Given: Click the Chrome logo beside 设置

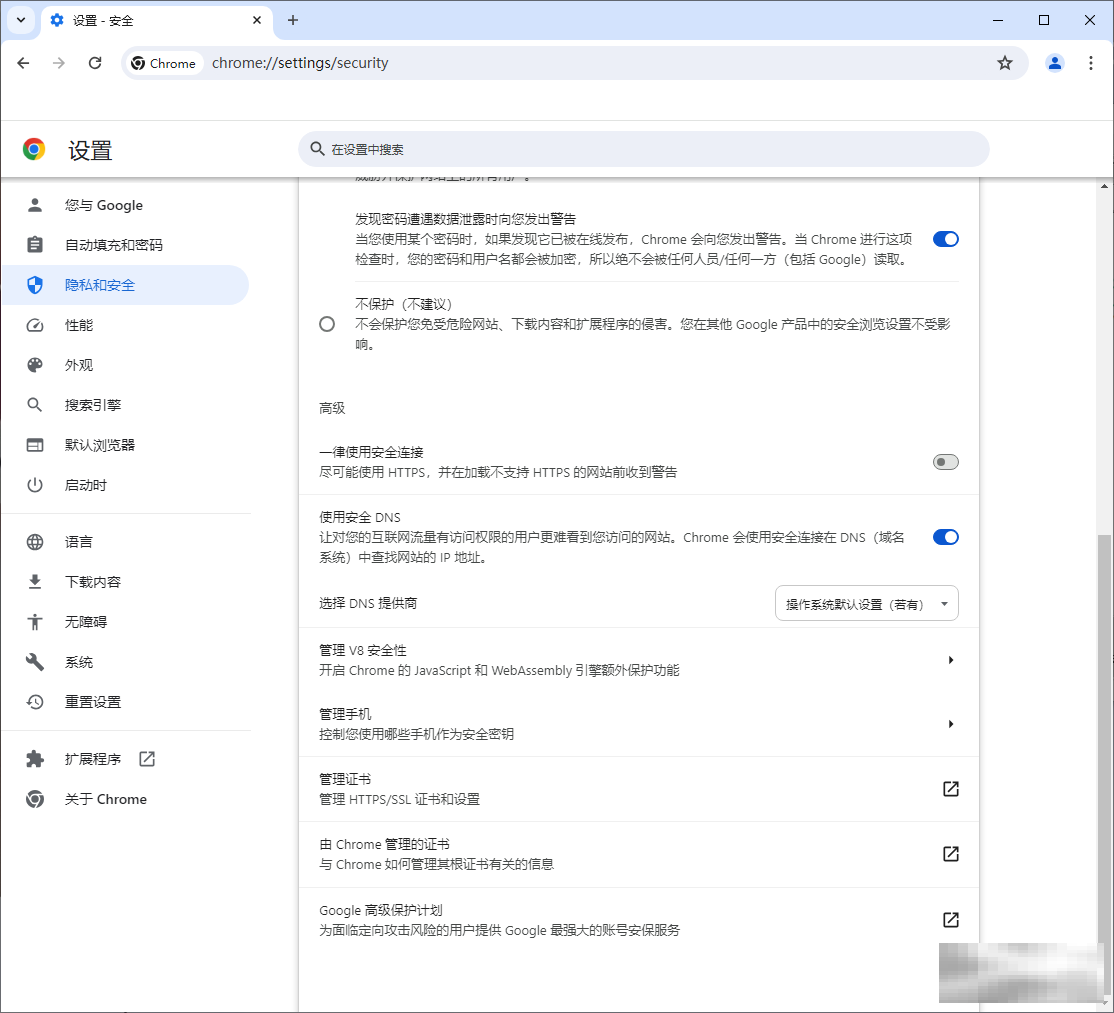Looking at the screenshot, I should pos(34,149).
